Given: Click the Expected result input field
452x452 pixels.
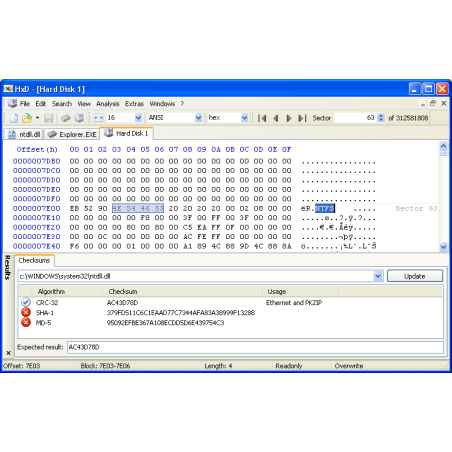Looking at the screenshot, I should tap(255, 347).
